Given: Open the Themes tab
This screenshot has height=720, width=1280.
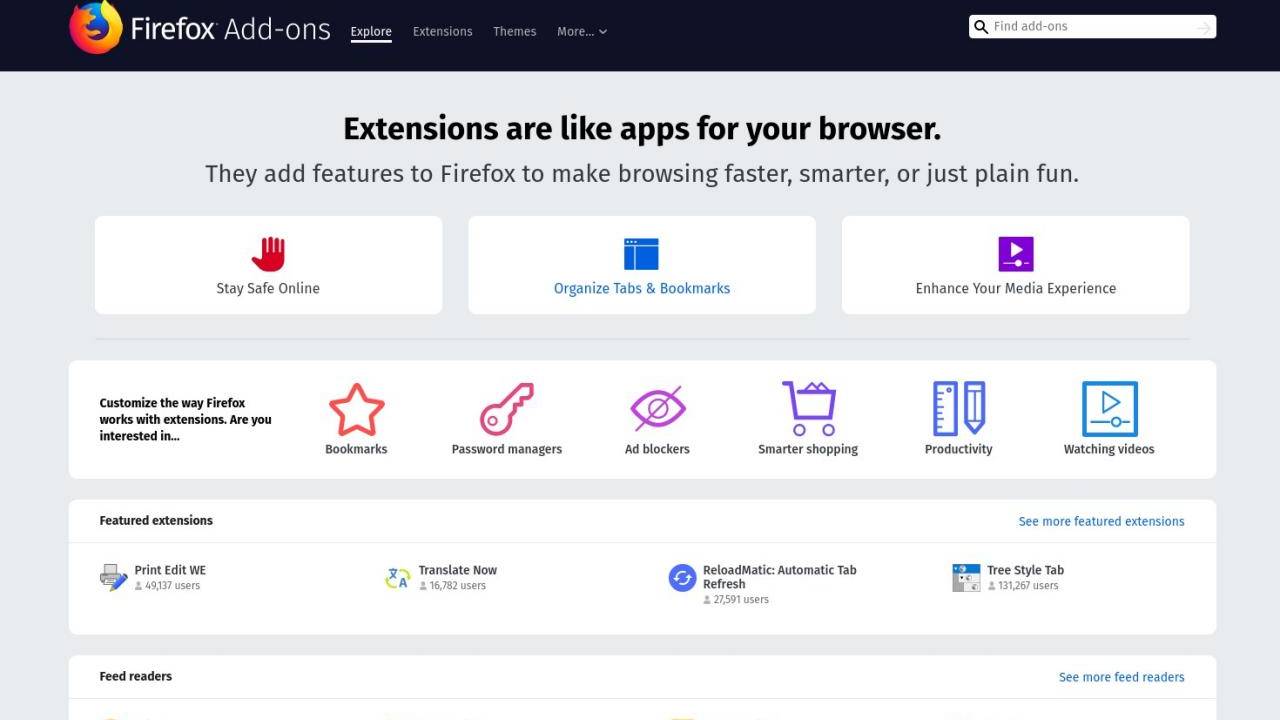Looking at the screenshot, I should pos(514,32).
